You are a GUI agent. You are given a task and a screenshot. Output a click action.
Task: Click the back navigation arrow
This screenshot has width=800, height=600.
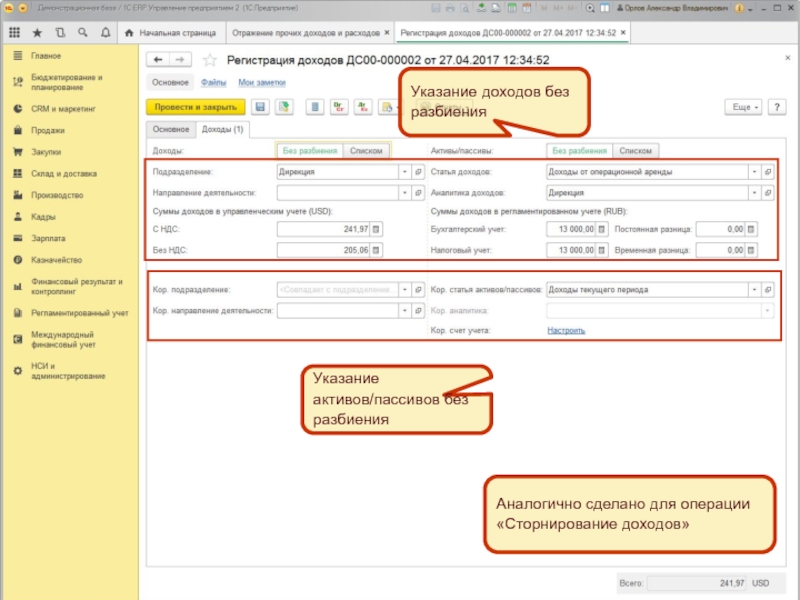click(x=159, y=60)
